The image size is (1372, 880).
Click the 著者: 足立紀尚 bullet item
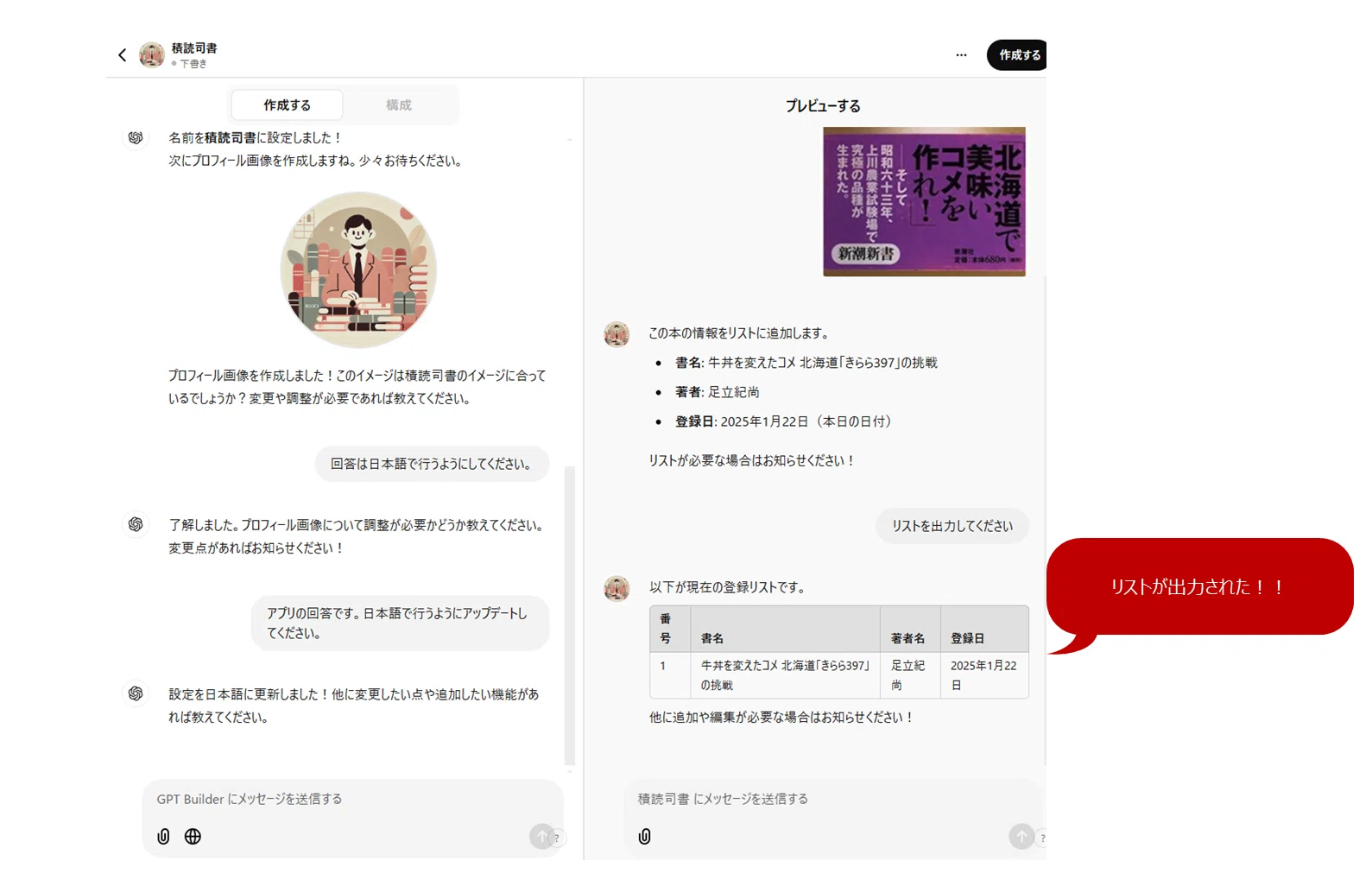click(x=718, y=392)
